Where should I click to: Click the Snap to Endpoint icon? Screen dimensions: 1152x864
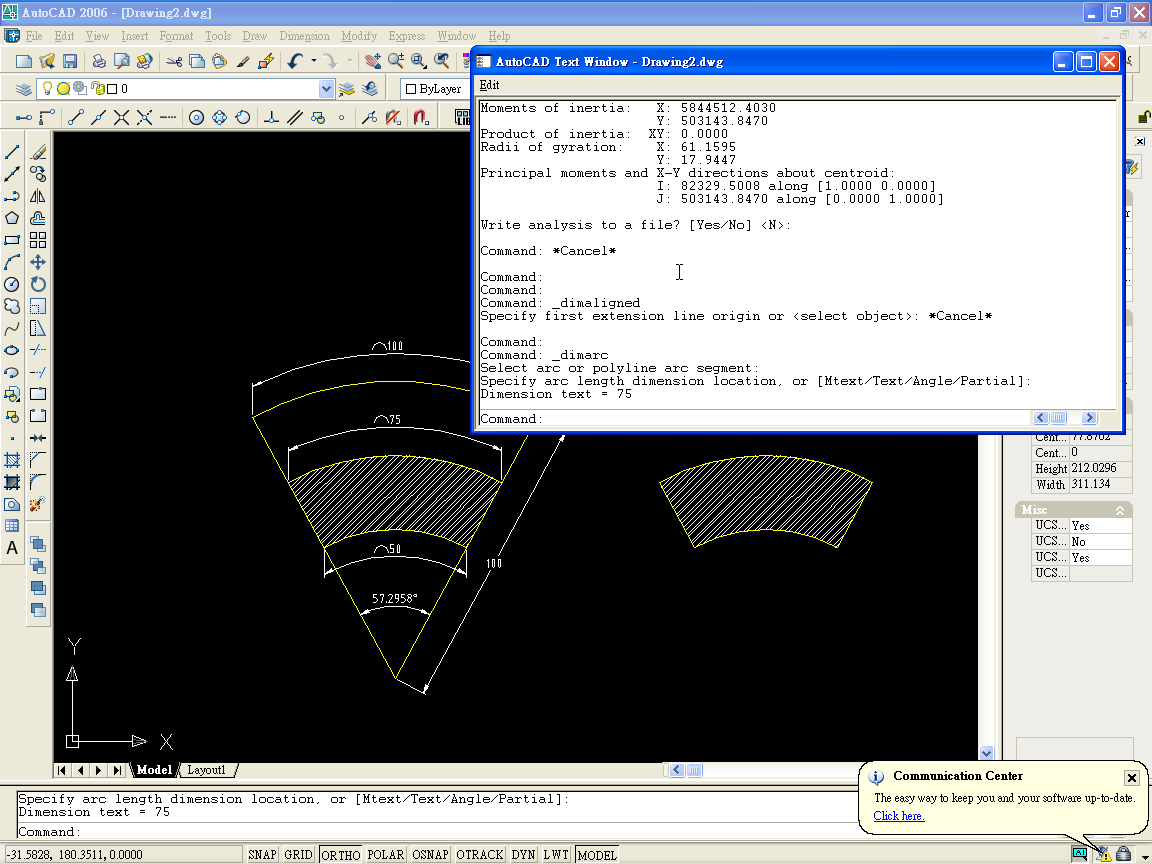[x=76, y=118]
